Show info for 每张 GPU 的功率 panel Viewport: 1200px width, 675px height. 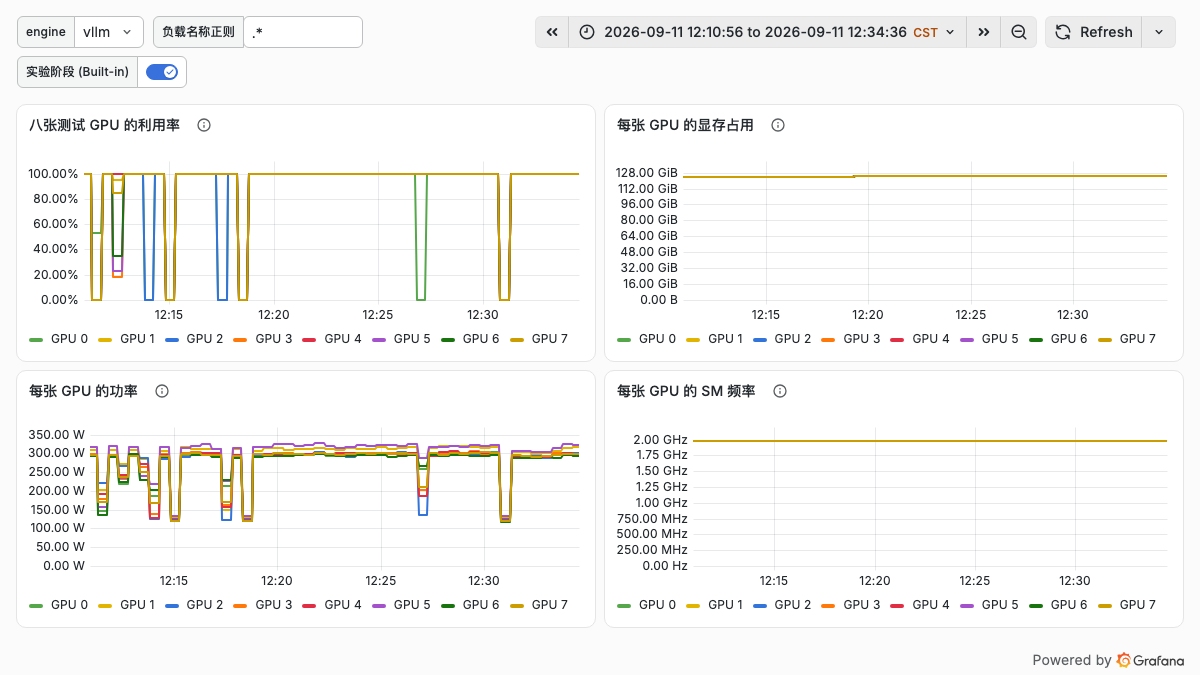(x=162, y=391)
